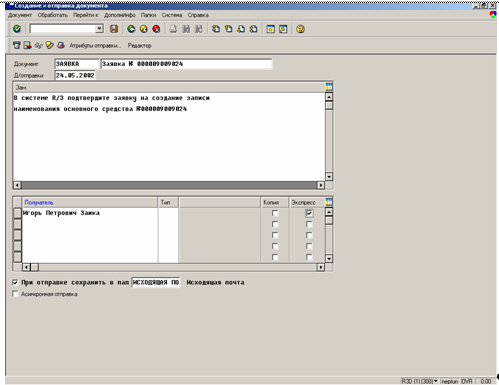Click the table settings icon above recipient list
499x385 pixels.
click(x=329, y=202)
